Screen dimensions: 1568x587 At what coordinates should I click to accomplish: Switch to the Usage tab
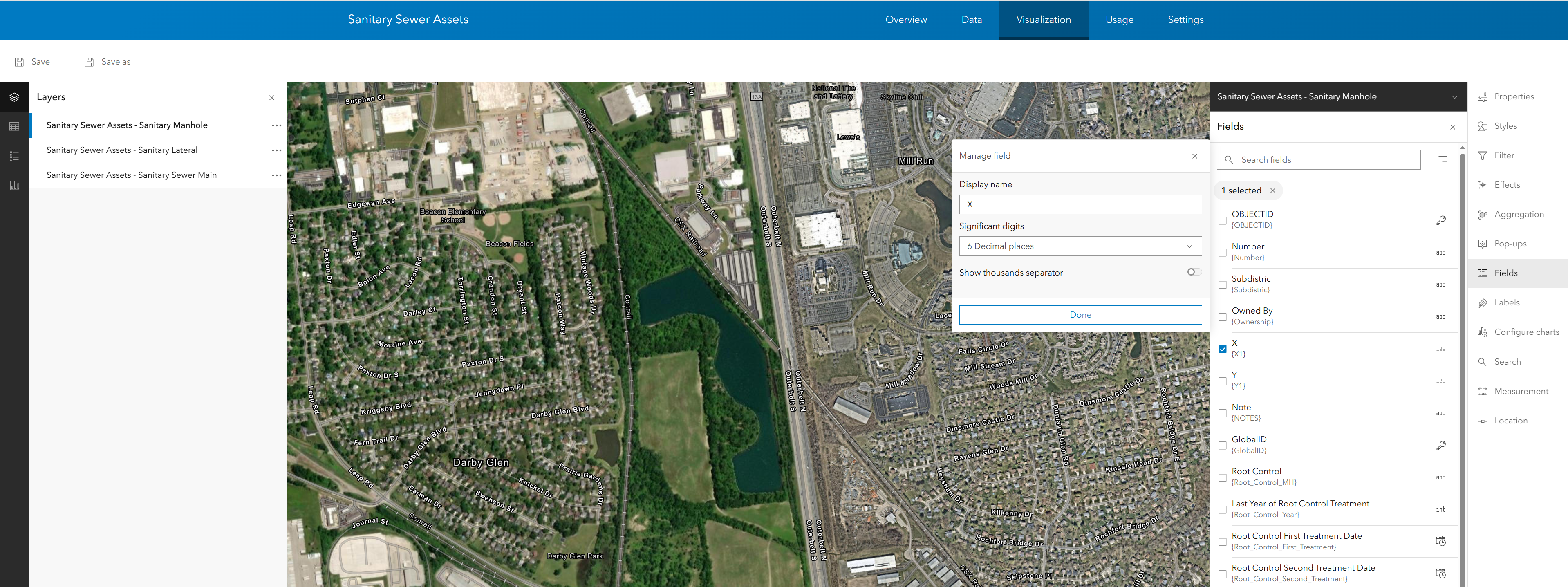(1119, 20)
